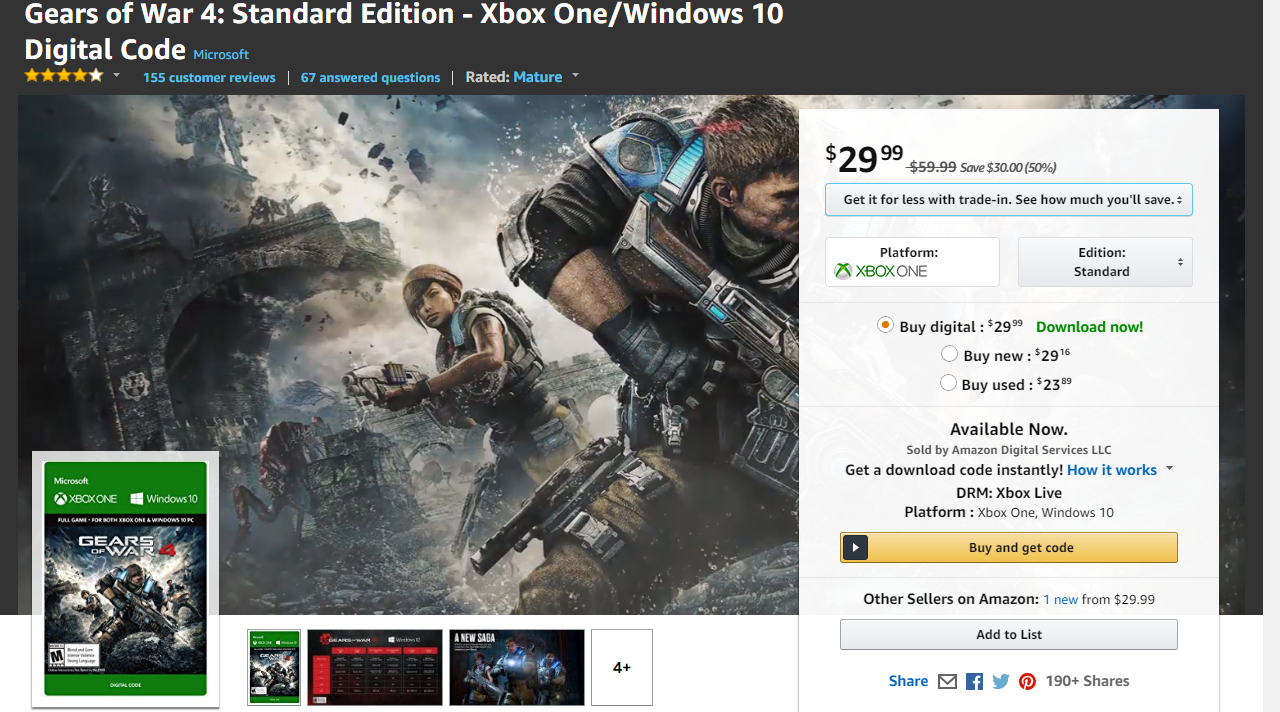Select the A New Saga thumbnail
The height and width of the screenshot is (712, 1280).
pyautogui.click(x=517, y=667)
